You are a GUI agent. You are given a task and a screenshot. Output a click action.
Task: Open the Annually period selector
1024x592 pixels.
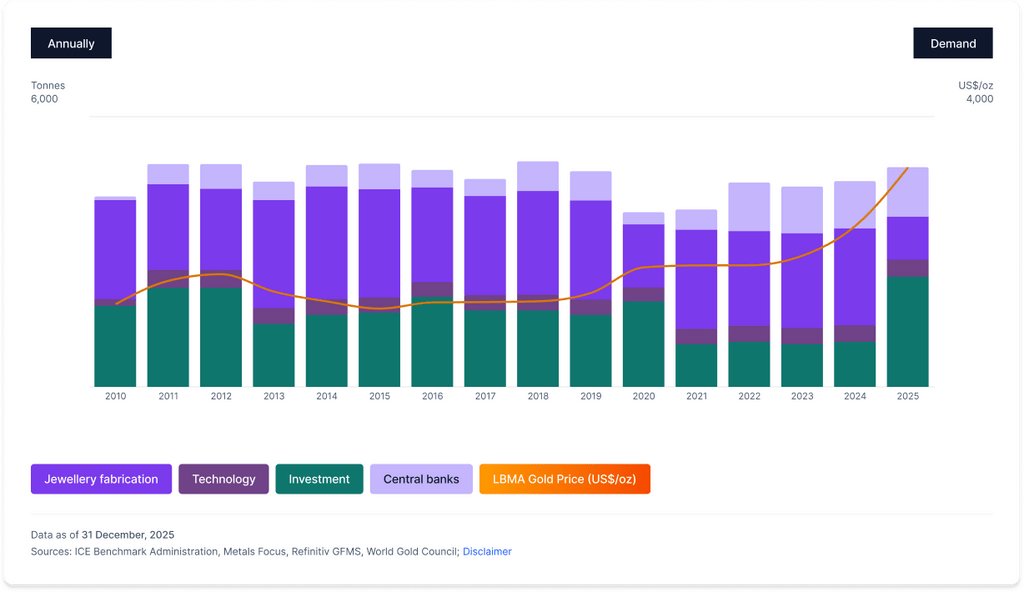[x=71, y=43]
